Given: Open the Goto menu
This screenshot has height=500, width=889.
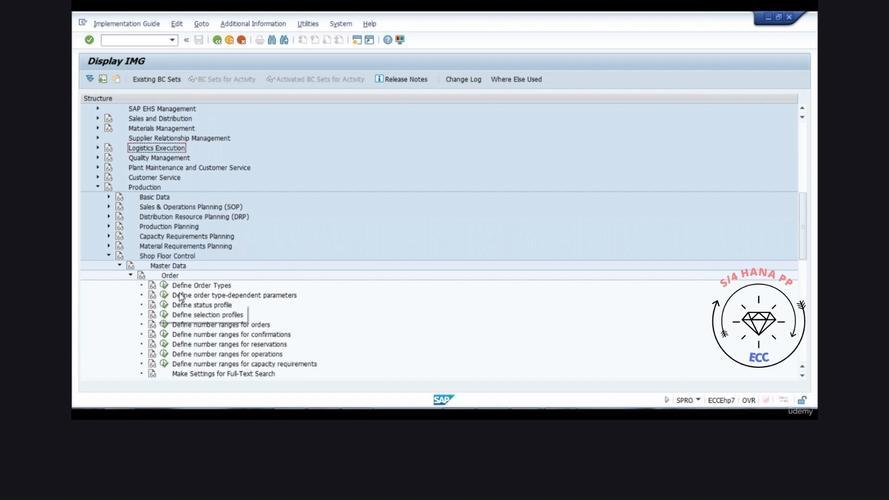Looking at the screenshot, I should coord(201,24).
